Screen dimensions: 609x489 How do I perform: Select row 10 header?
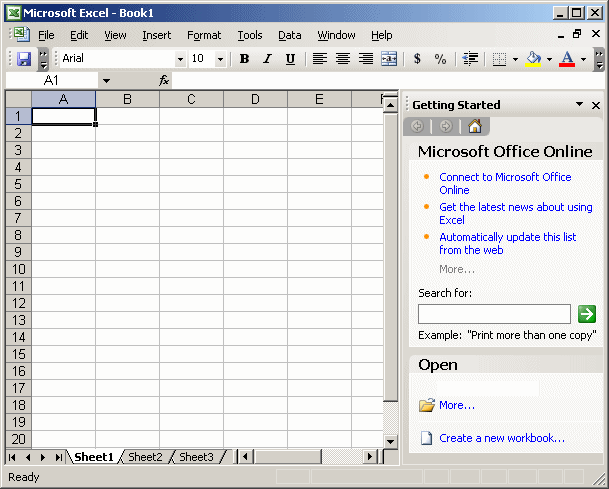point(18,269)
